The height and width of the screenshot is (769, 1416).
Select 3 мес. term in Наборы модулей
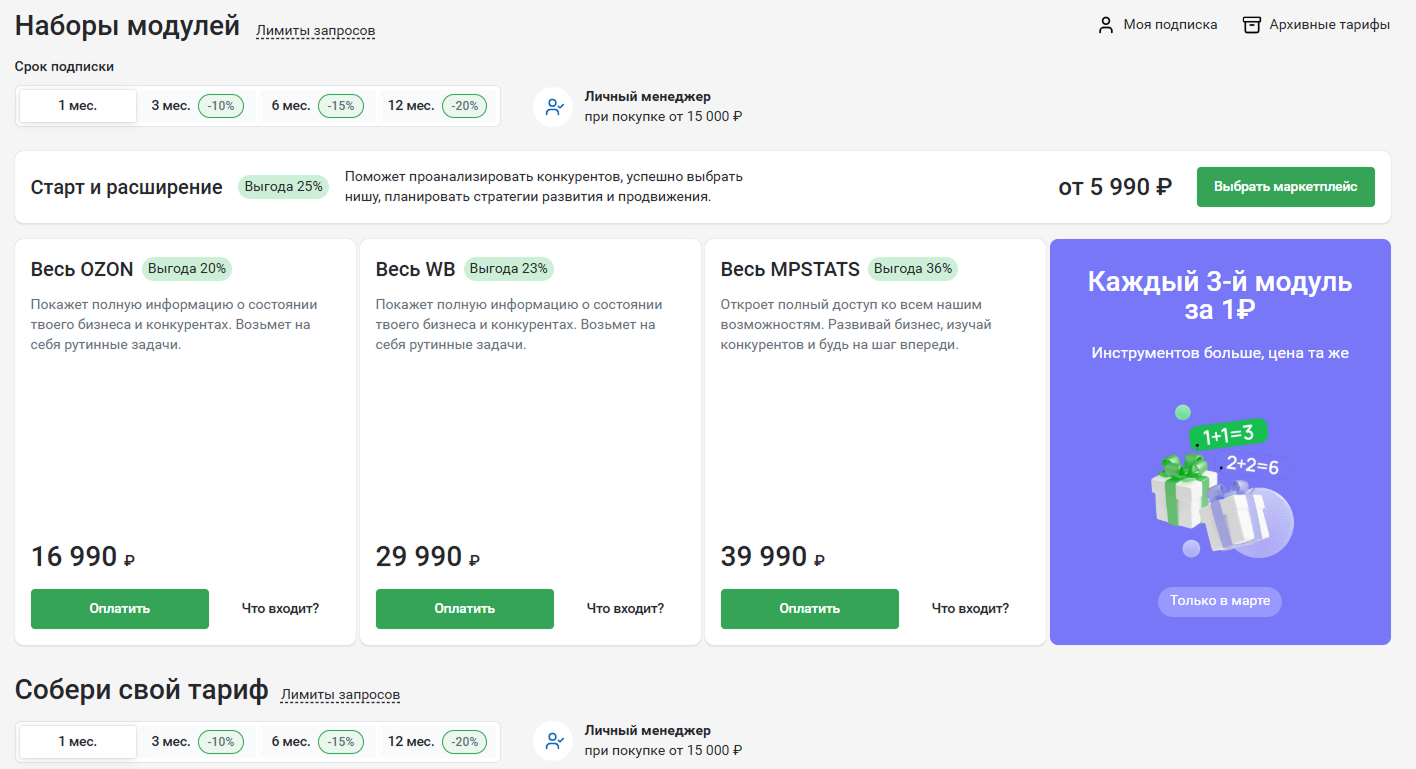coord(197,106)
